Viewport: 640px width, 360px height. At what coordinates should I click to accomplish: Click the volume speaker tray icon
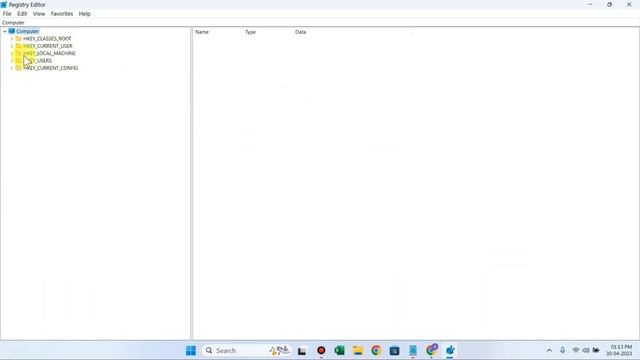click(x=586, y=350)
